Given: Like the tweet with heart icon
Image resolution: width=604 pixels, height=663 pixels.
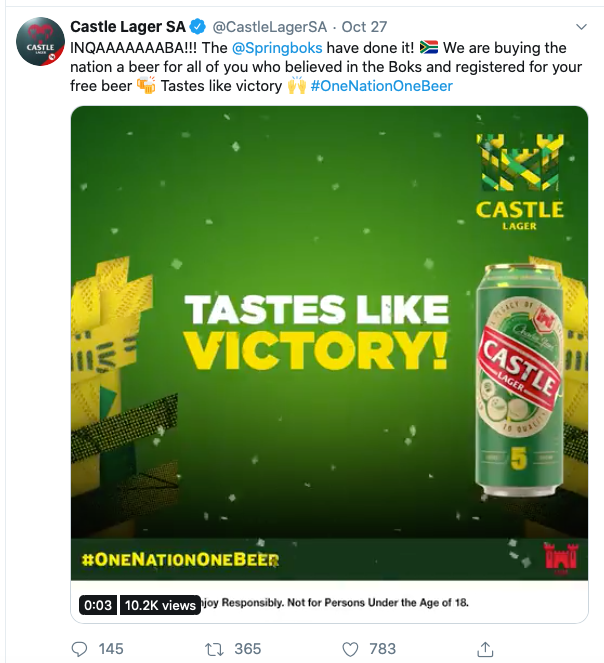Looking at the screenshot, I should click(x=350, y=649).
